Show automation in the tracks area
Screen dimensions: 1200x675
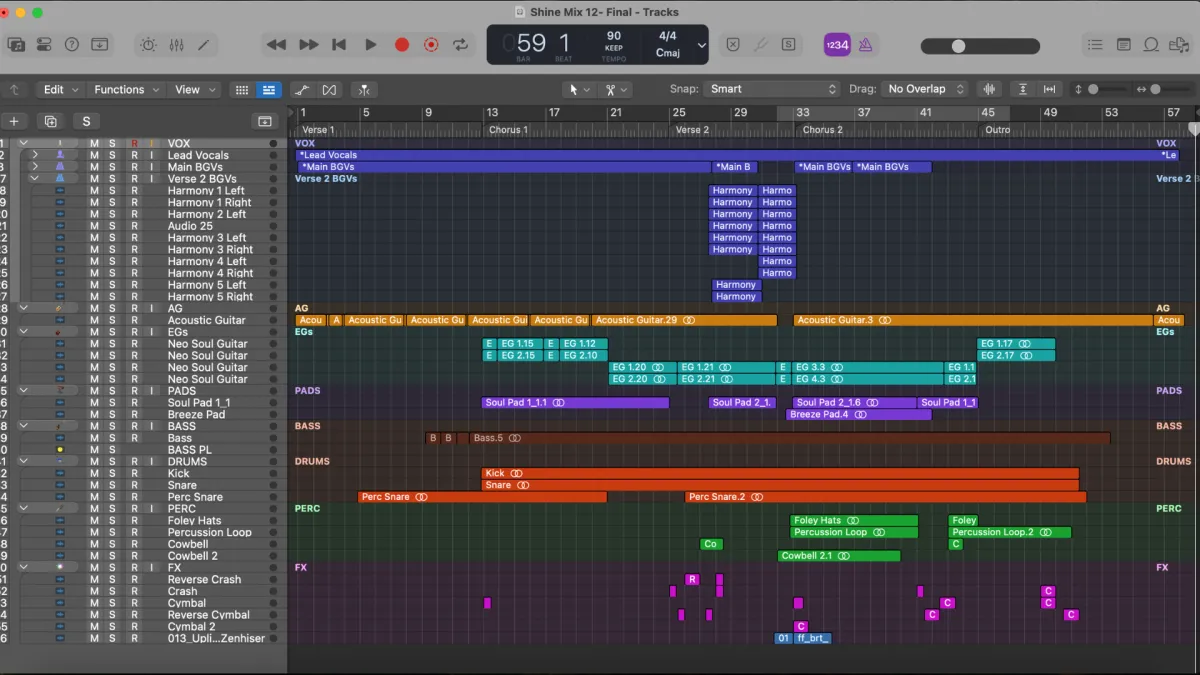(x=302, y=90)
